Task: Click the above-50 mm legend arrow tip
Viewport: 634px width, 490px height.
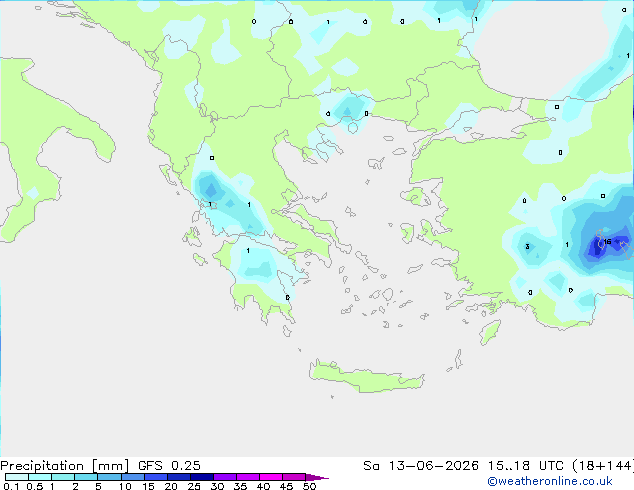Action: click(317, 477)
